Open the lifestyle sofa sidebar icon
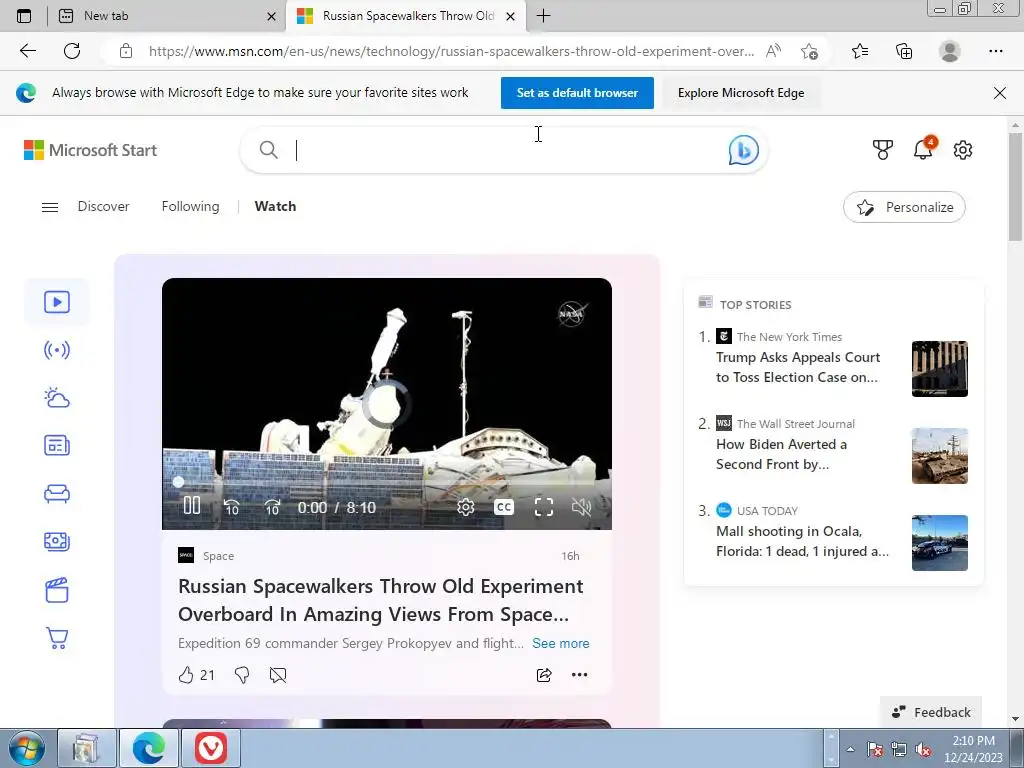 57,494
